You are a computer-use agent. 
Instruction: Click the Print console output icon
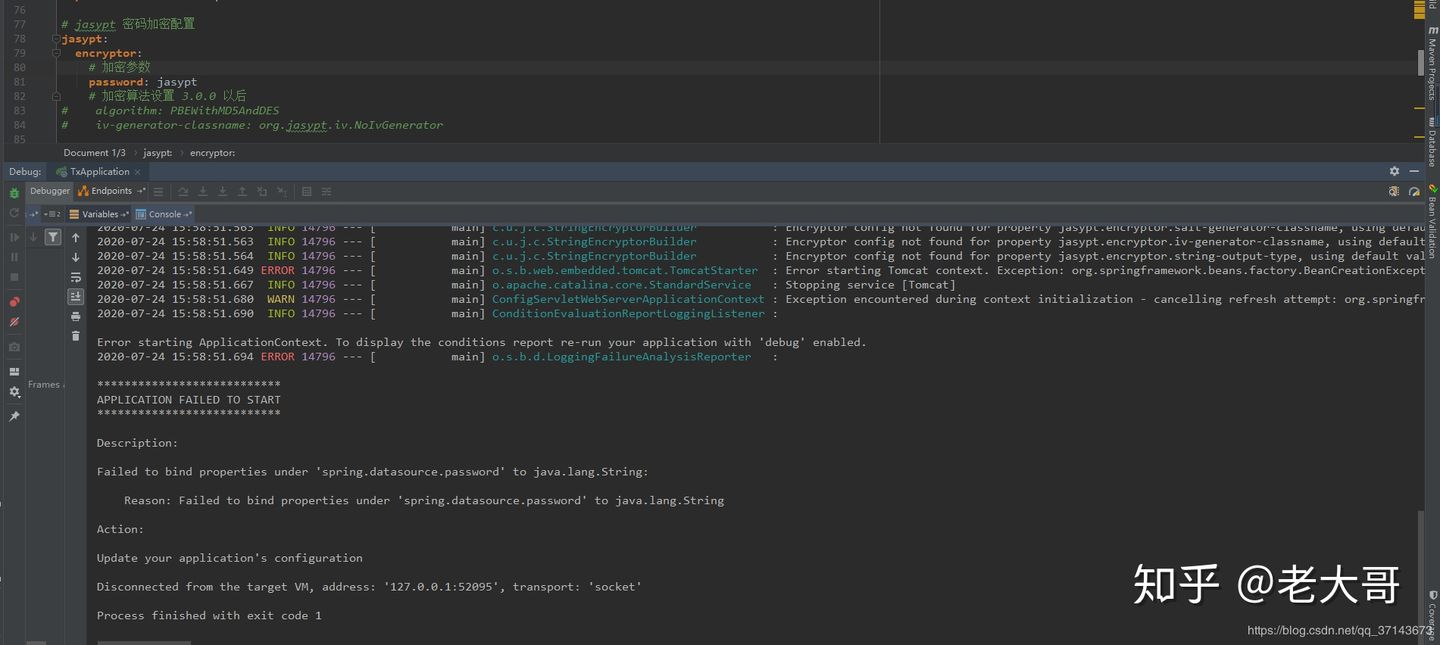coord(75,316)
